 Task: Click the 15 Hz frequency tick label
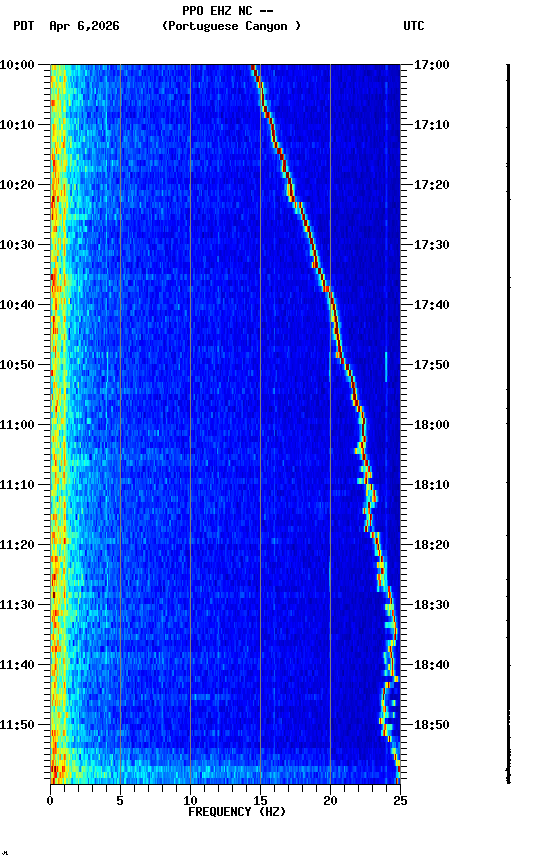[x=260, y=801]
